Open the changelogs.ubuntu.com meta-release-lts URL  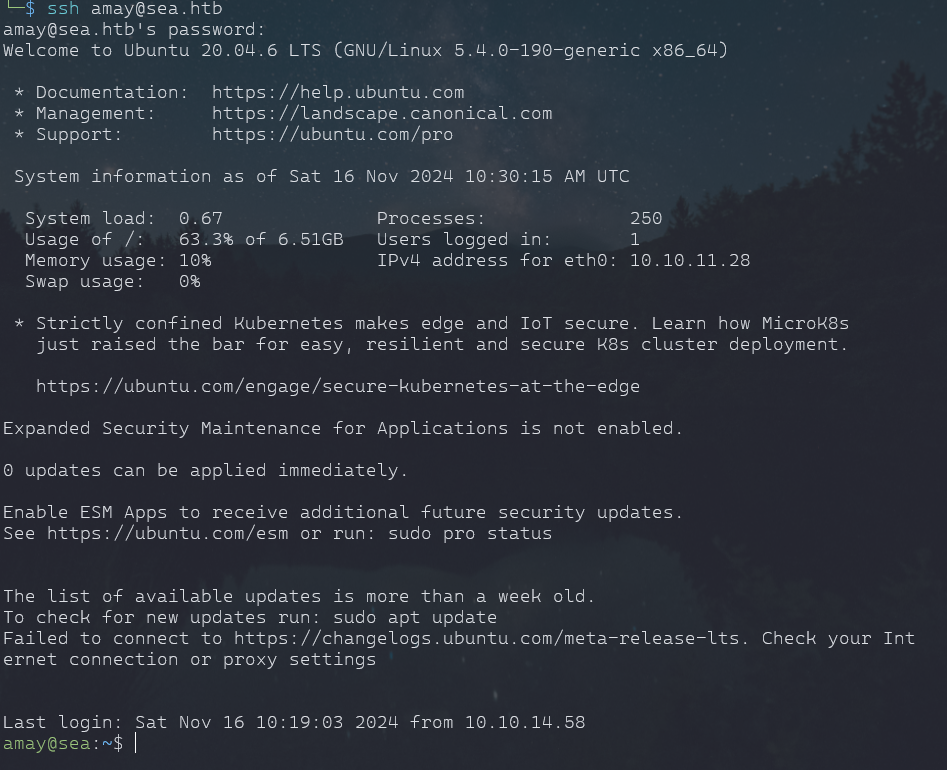492,638
